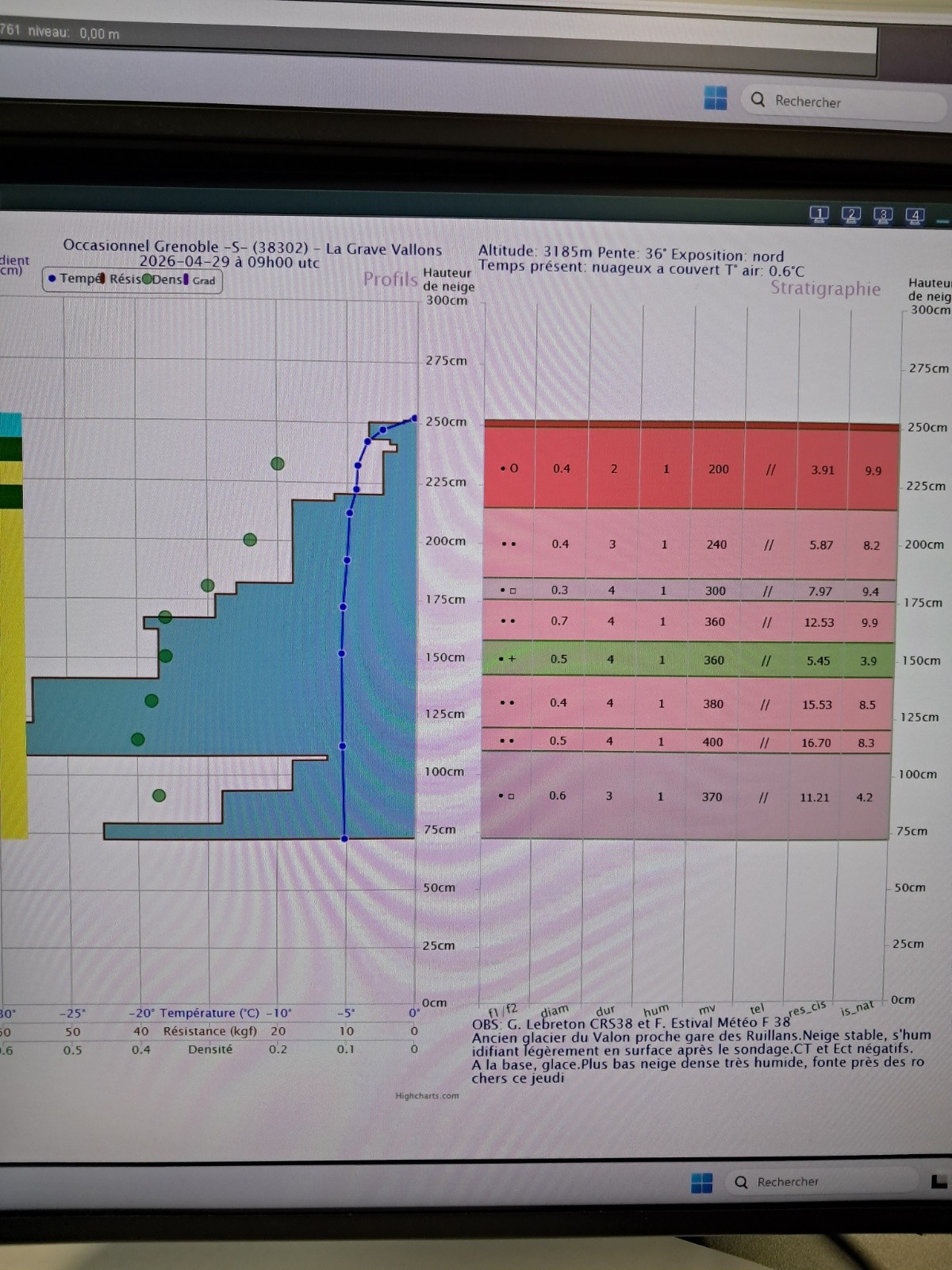Click the Rechercher box in upper taskbar
Image resolution: width=952 pixels, height=1270 pixels.
point(841,102)
